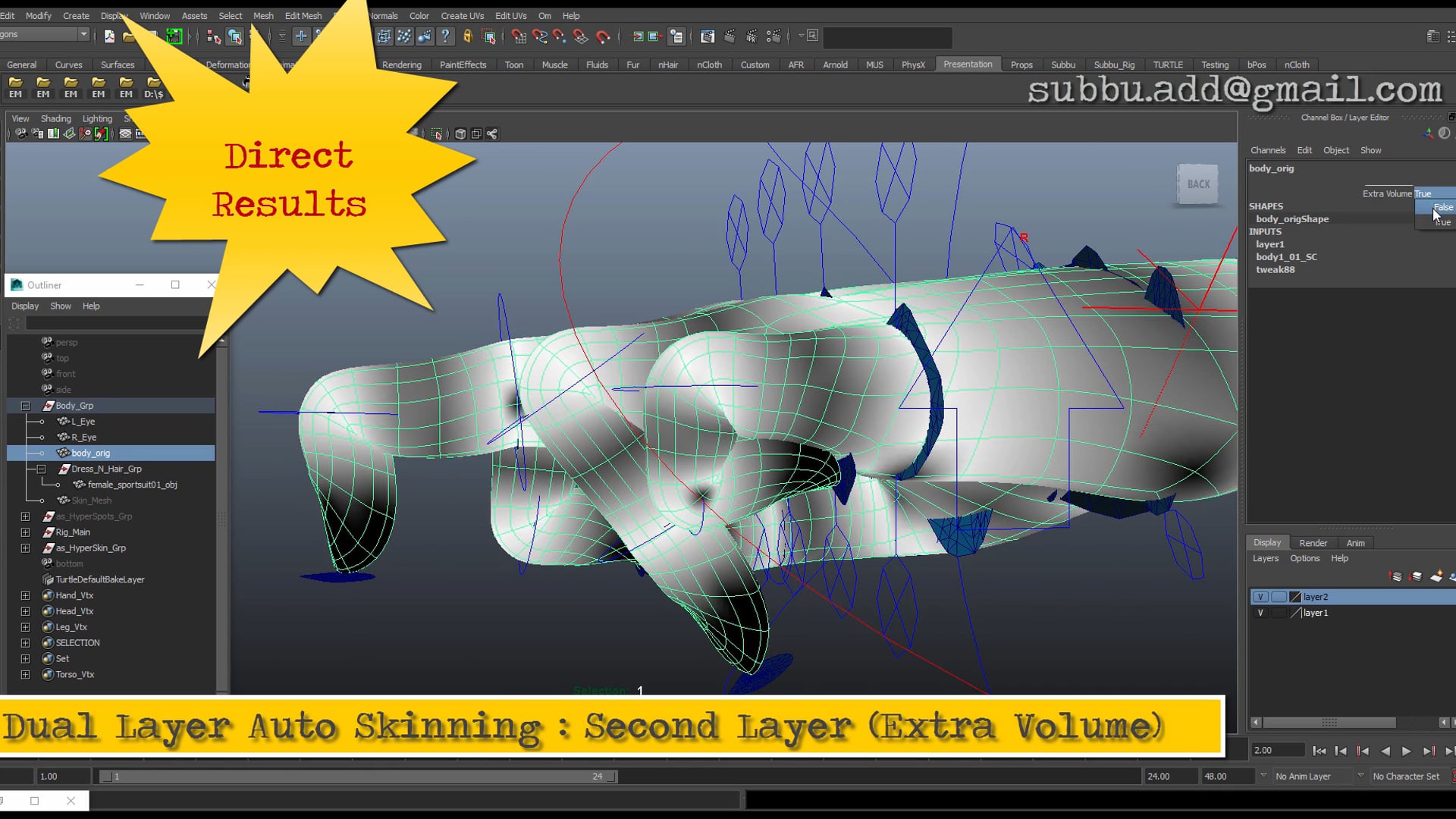Screen dimensions: 1456x819
Task: Click the green Save Scene icon
Action: [174, 36]
